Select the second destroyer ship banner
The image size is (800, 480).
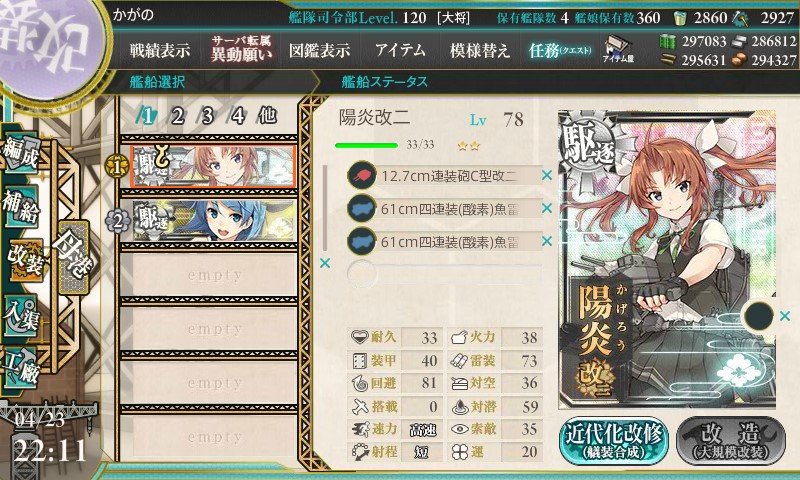[x=214, y=220]
